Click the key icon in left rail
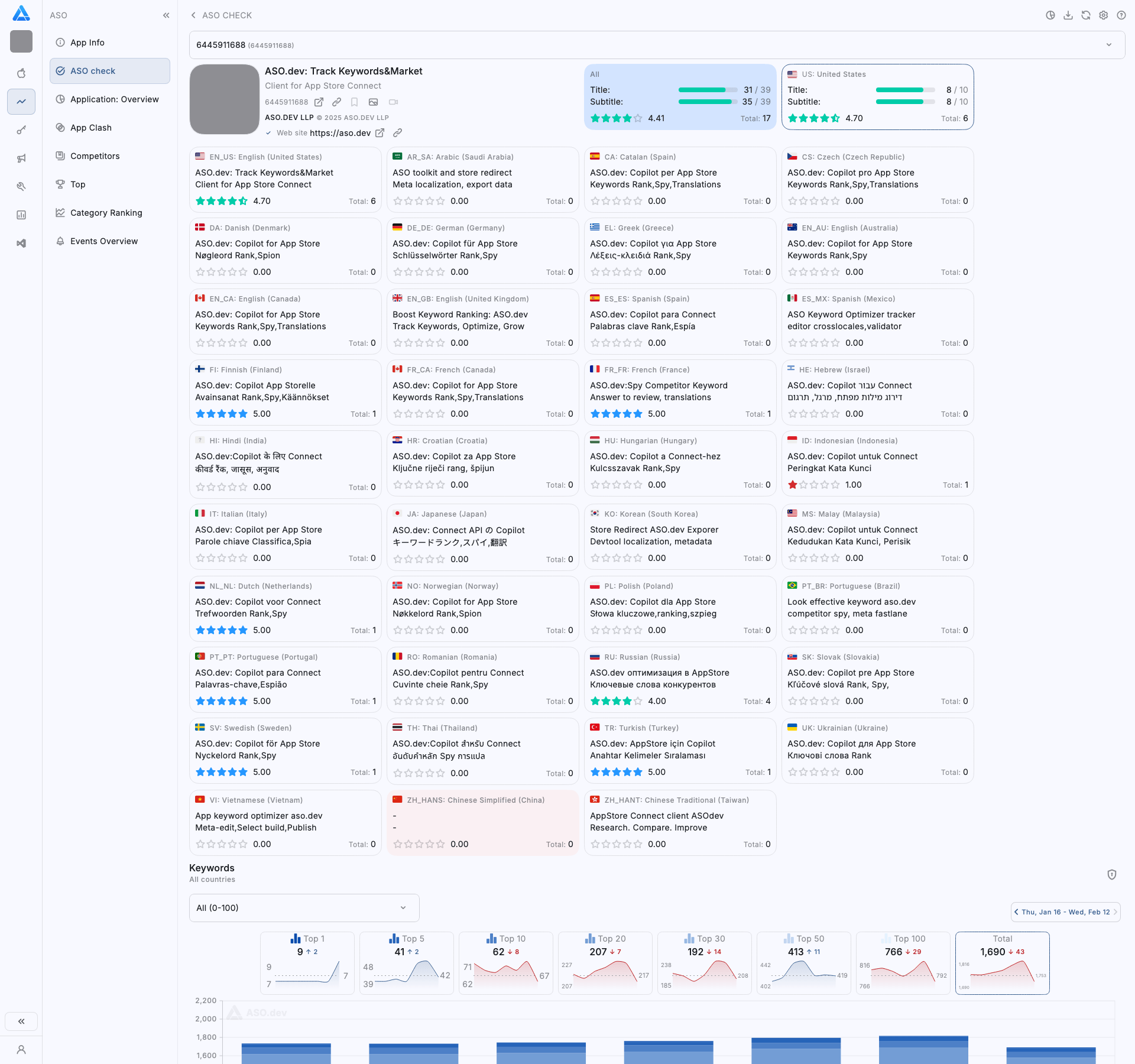The width and height of the screenshot is (1135, 1064). [x=21, y=130]
